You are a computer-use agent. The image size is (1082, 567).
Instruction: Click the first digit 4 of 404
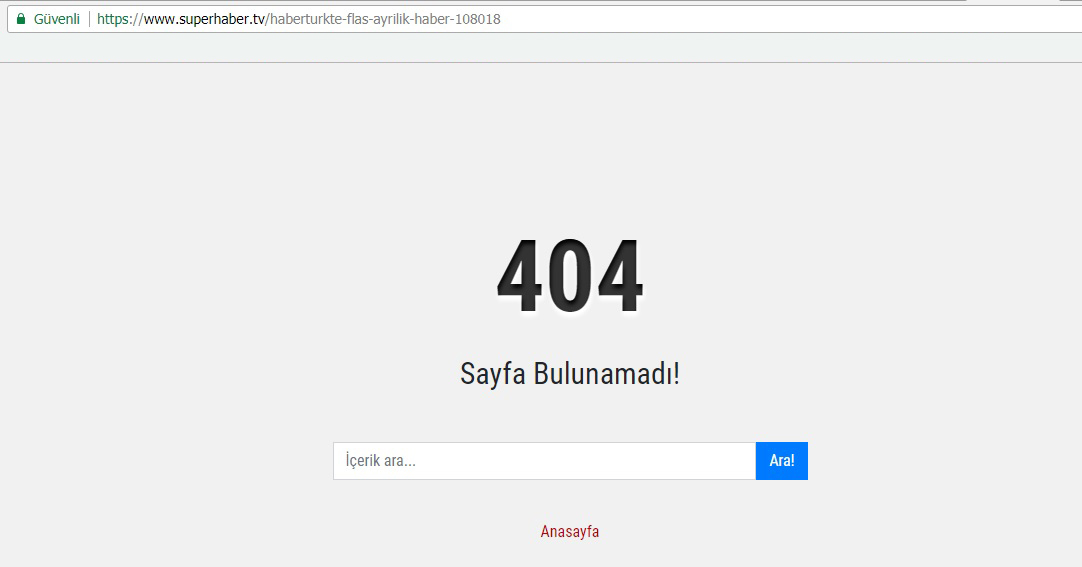[x=521, y=279]
